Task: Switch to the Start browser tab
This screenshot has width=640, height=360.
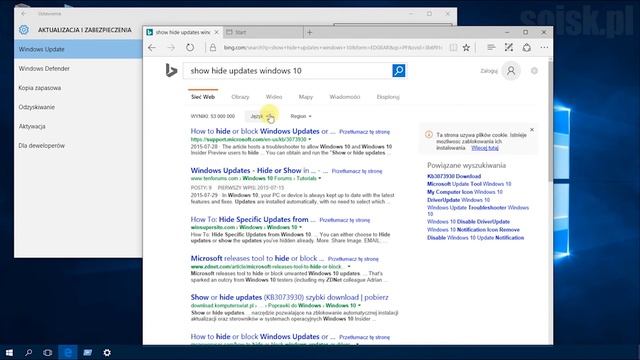Action: pos(263,32)
